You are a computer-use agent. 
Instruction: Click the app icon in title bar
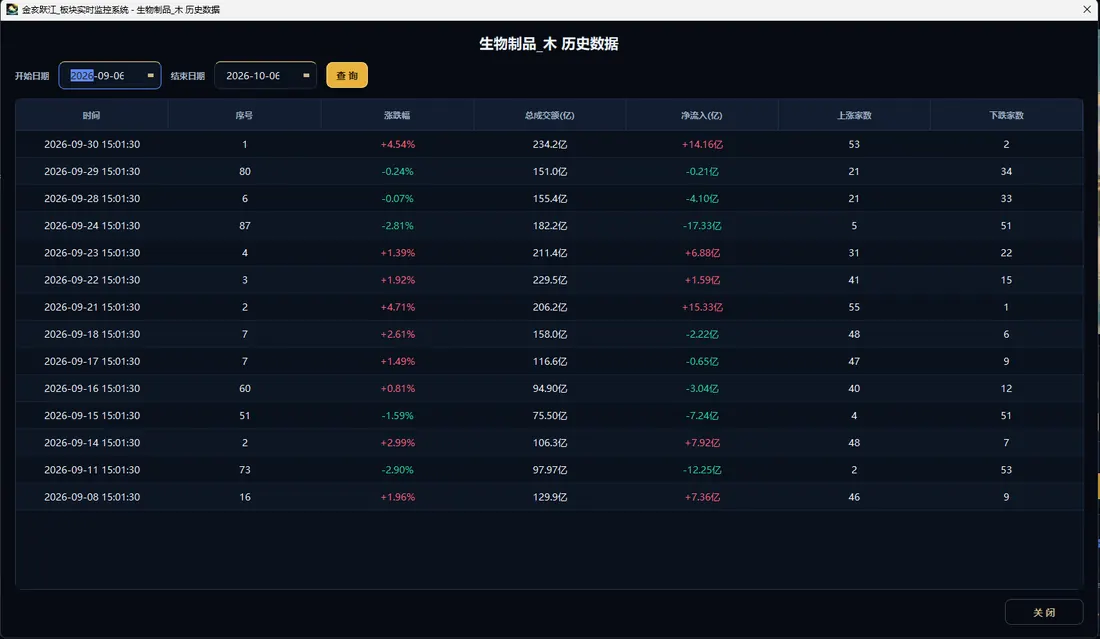click(12, 9)
